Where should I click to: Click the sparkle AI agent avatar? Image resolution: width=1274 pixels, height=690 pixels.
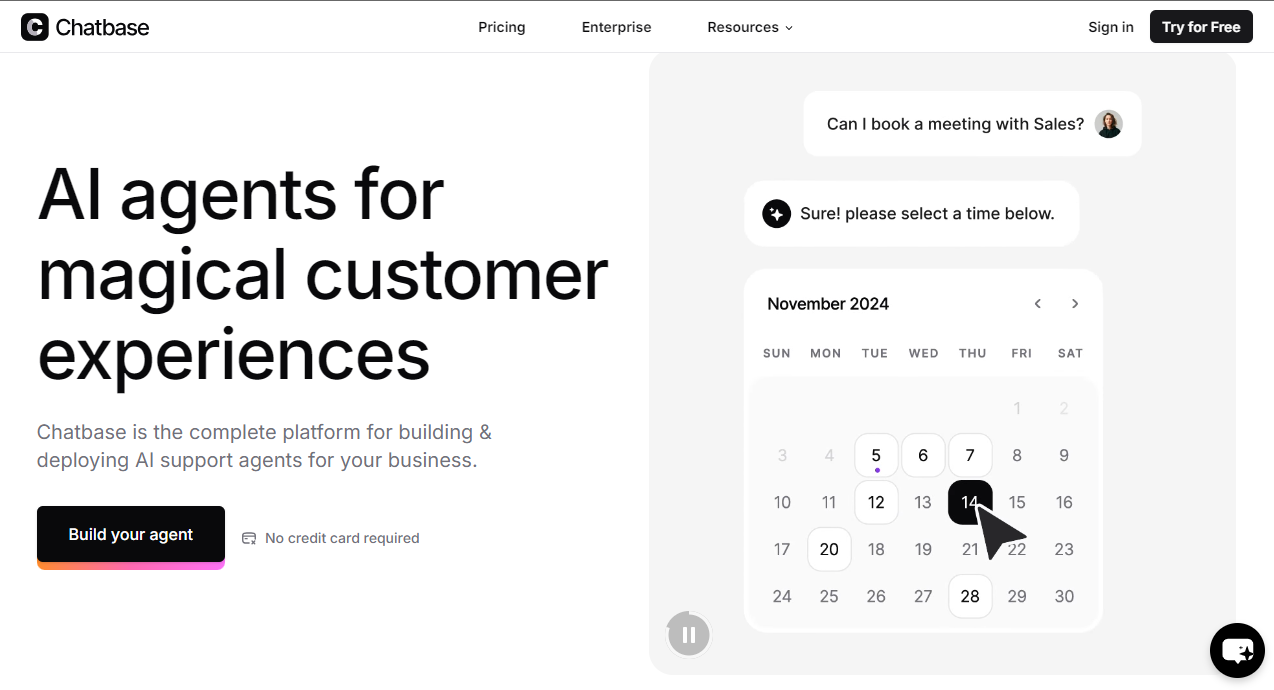[777, 214]
